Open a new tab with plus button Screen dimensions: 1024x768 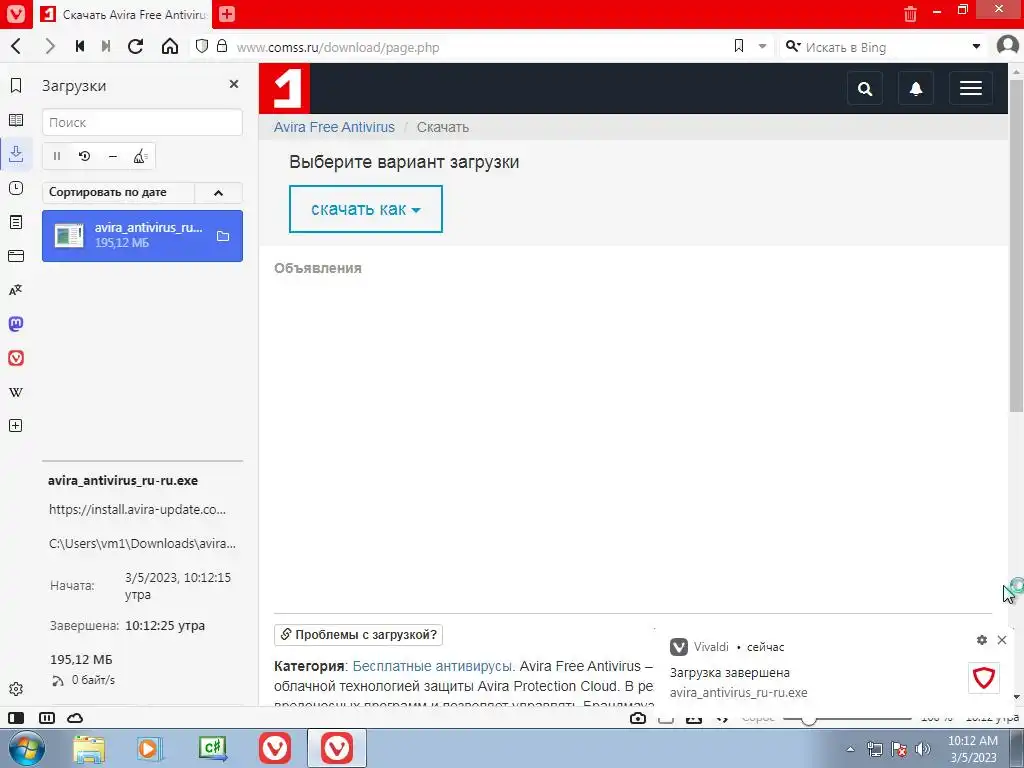(227, 14)
